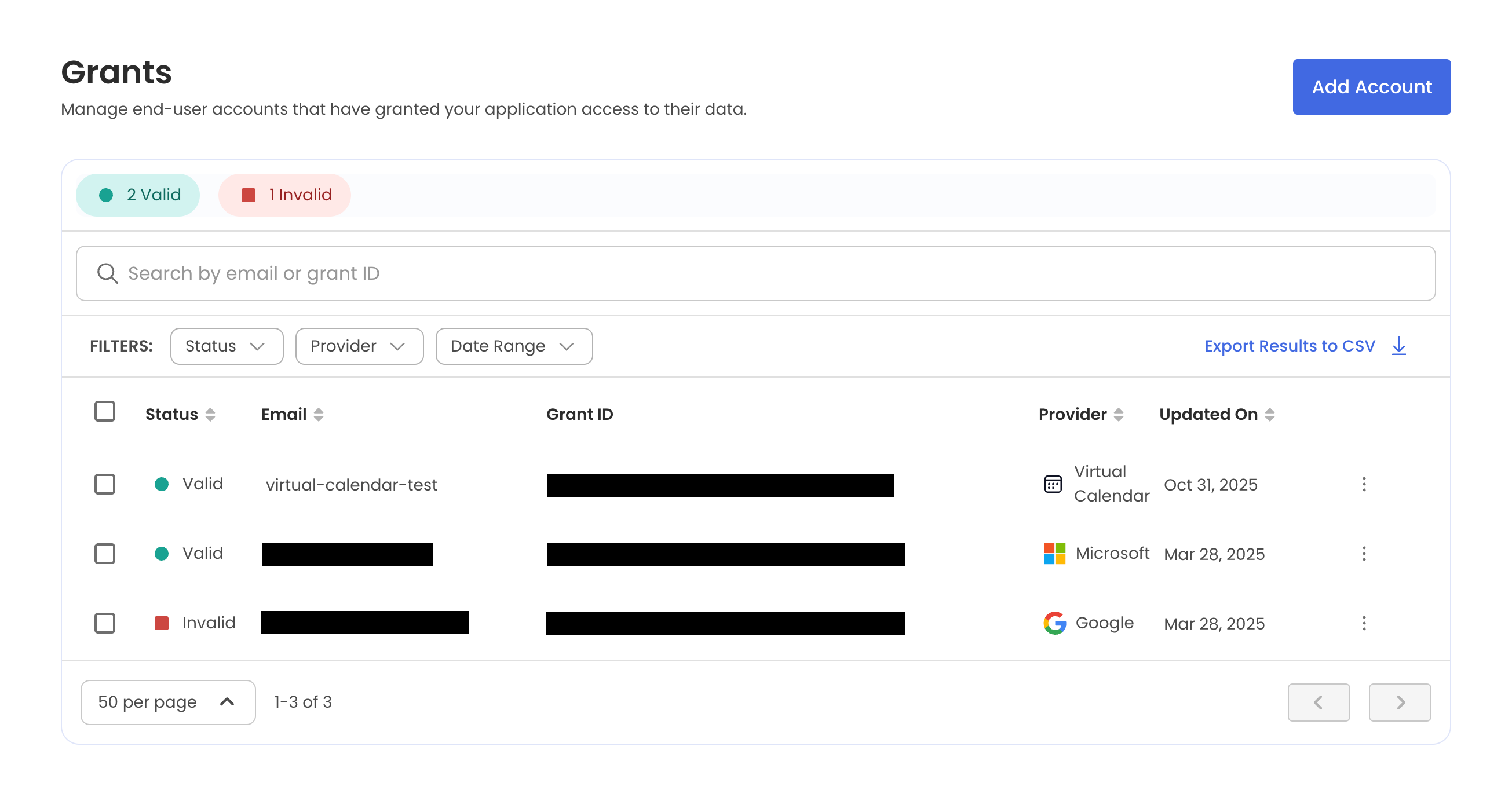Filter by the 1 Invalid pill
1512x805 pixels.
pyautogui.click(x=284, y=195)
